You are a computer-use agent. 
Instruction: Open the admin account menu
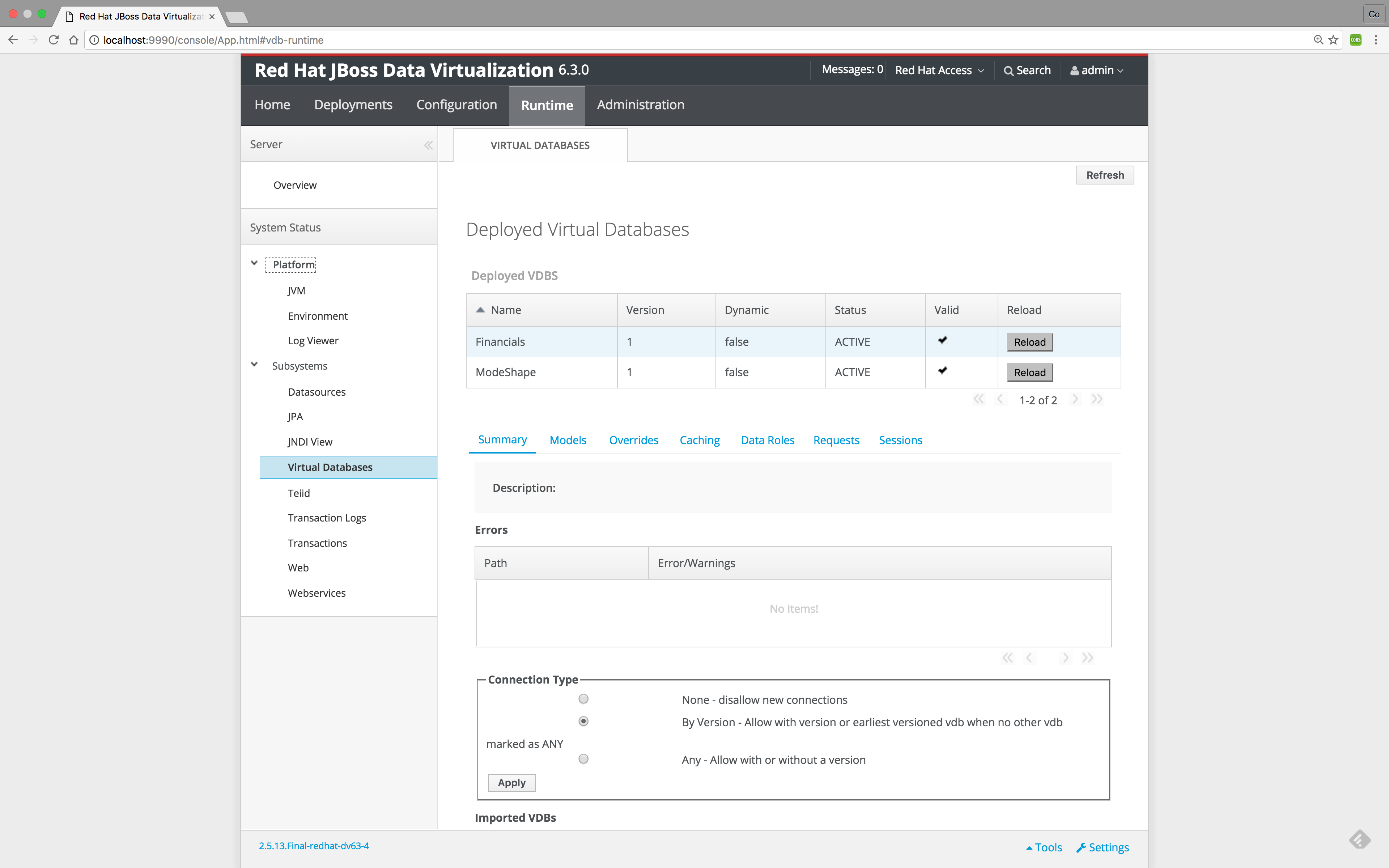(1096, 69)
